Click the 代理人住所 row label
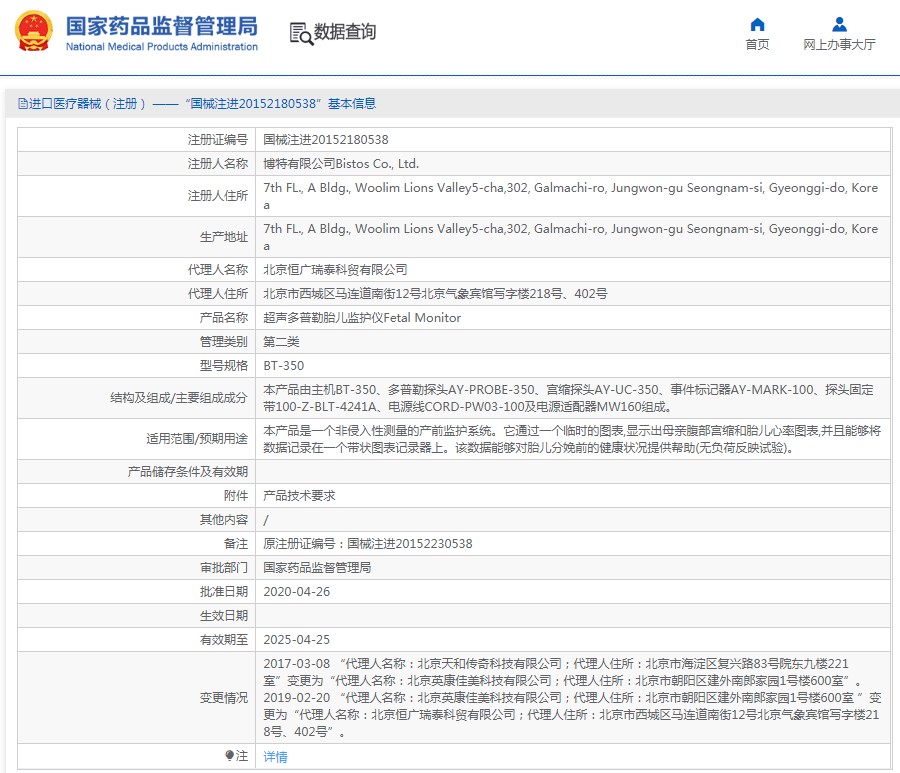The height and width of the screenshot is (773, 900). tap(218, 293)
